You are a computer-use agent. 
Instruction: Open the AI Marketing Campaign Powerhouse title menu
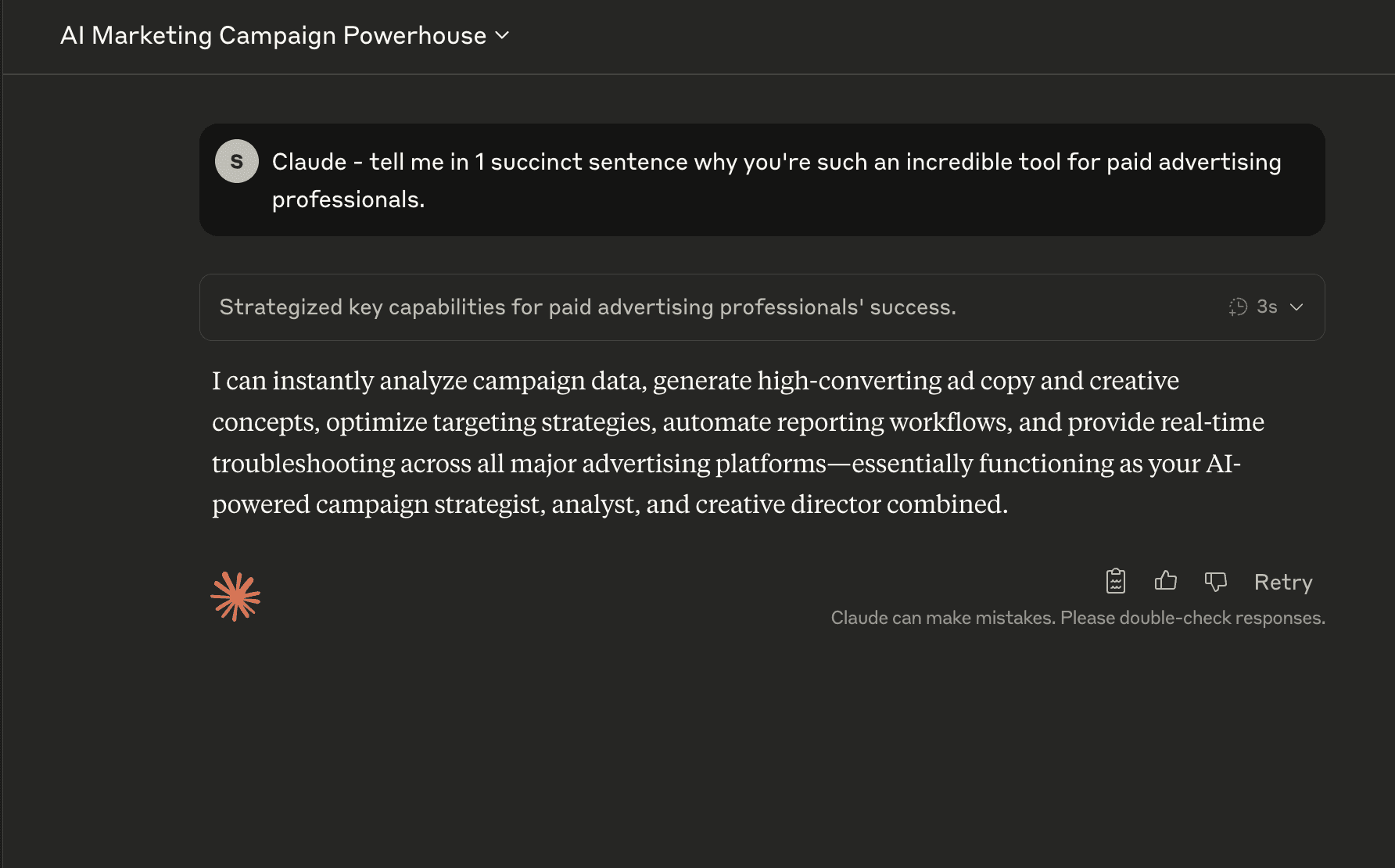[x=273, y=35]
